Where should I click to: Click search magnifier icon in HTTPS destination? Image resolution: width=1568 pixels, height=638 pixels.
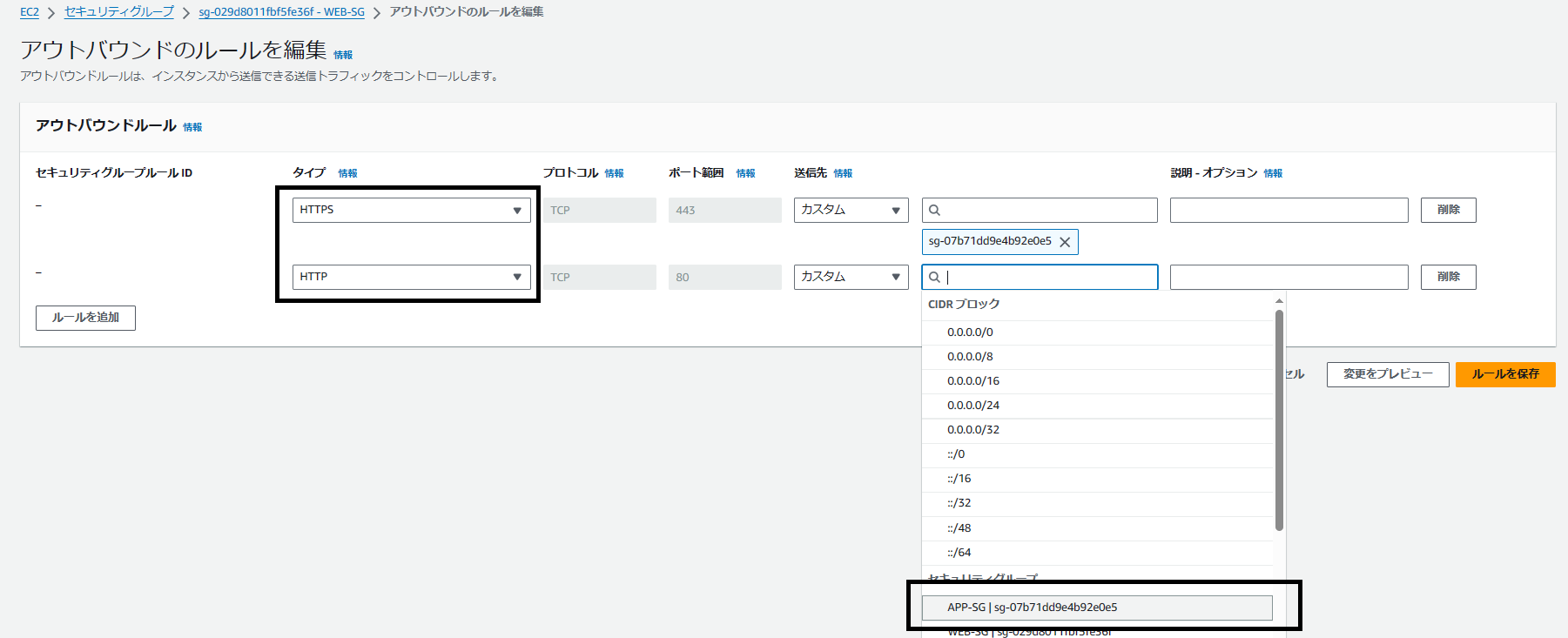click(x=934, y=210)
